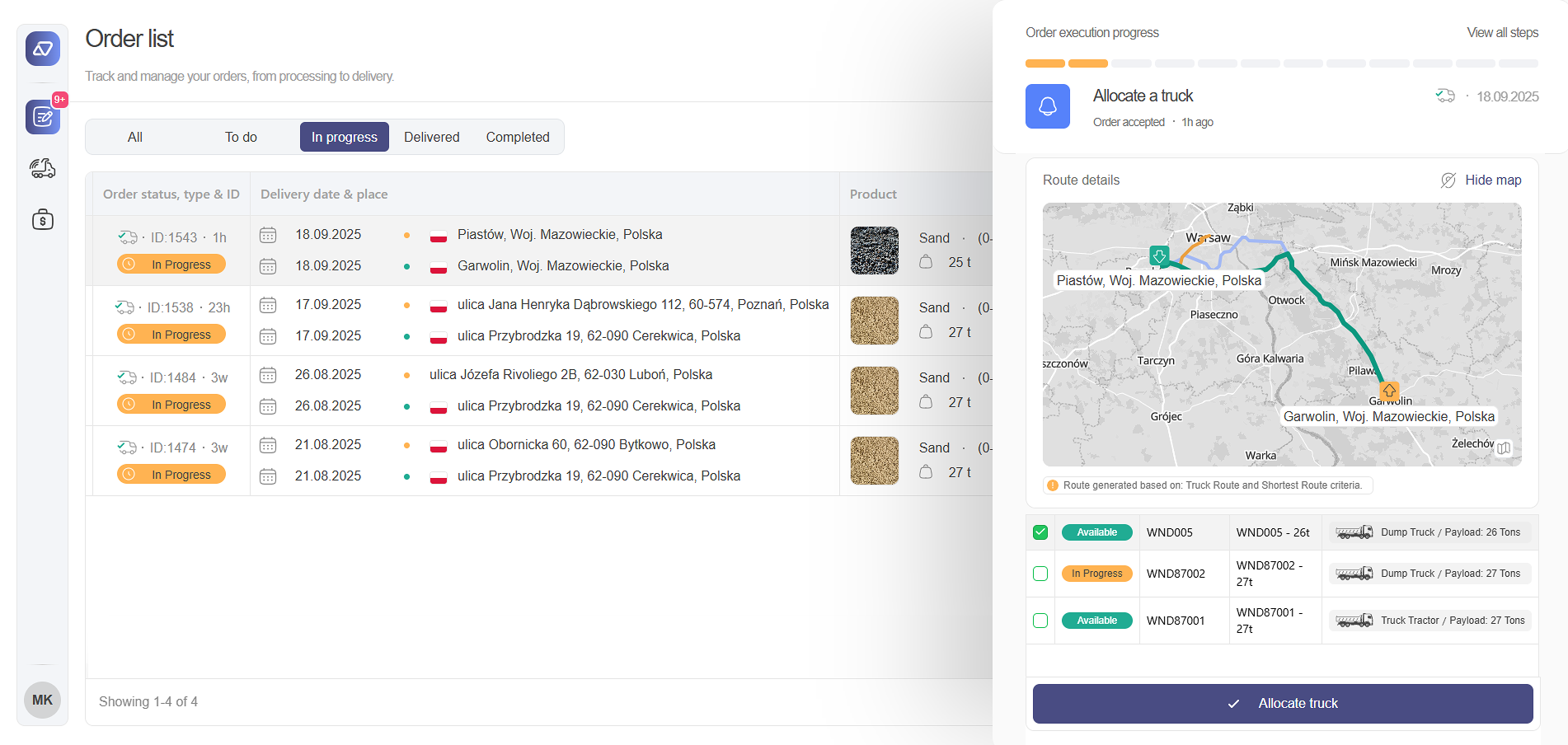Hide the route map
This screenshot has height=745, width=1568.
(x=1481, y=180)
